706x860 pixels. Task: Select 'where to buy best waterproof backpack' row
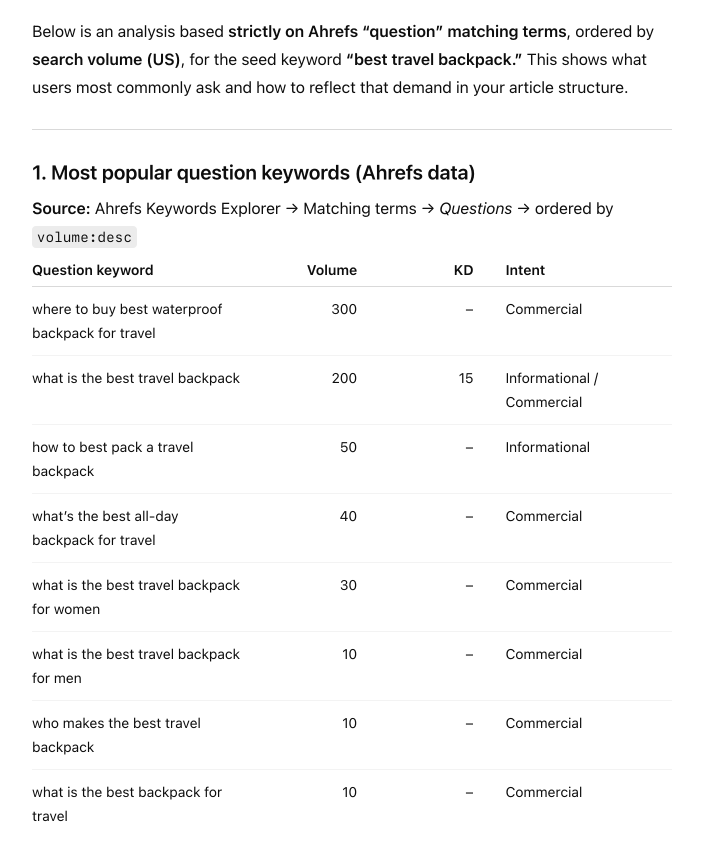pyautogui.click(x=127, y=321)
